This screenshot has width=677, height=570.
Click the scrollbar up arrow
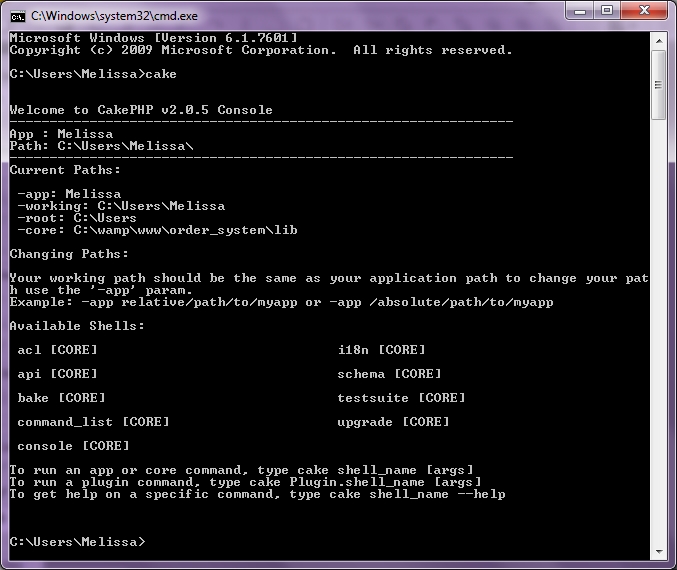point(659,41)
